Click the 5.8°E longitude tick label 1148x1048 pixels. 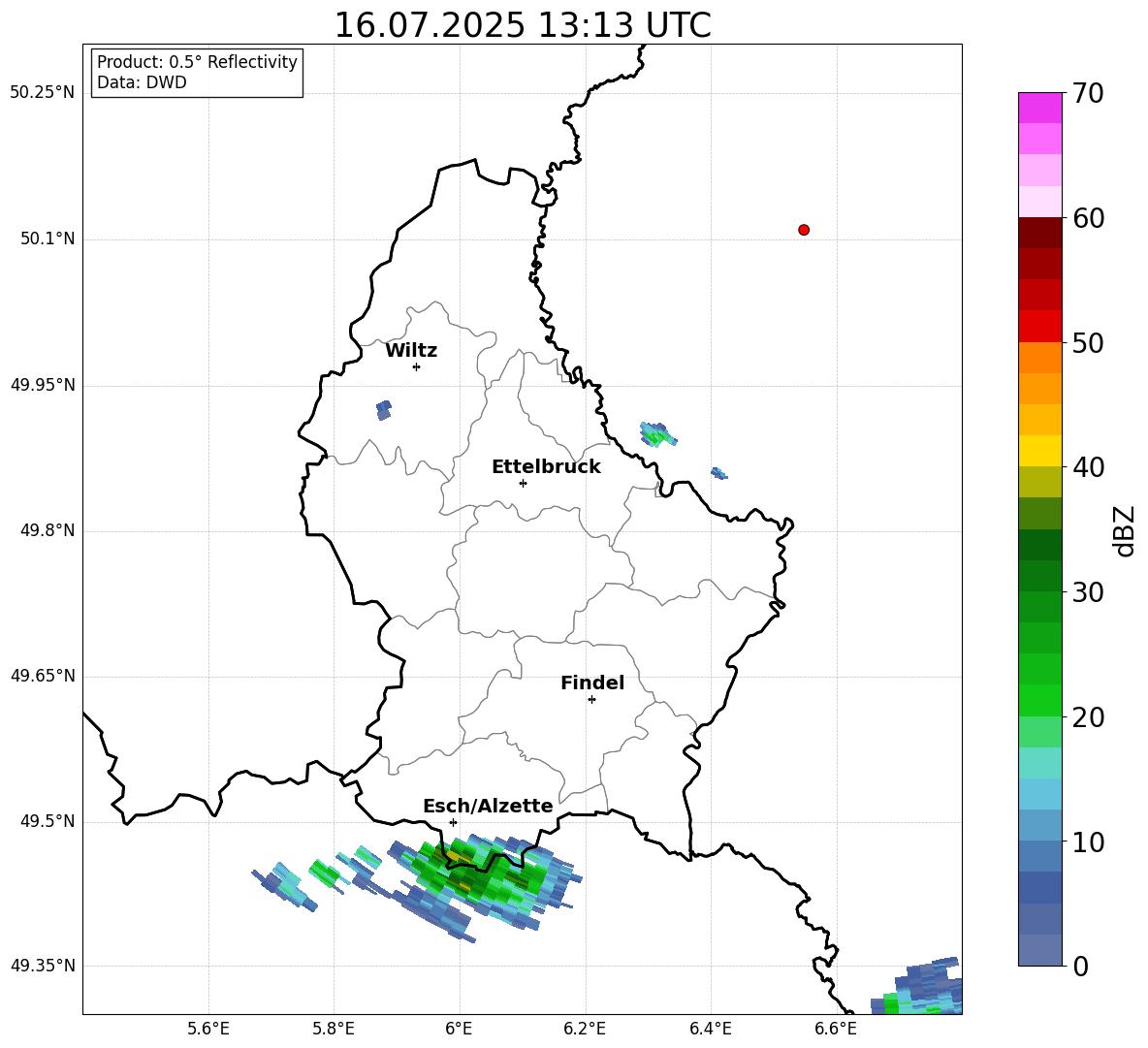[334, 1029]
